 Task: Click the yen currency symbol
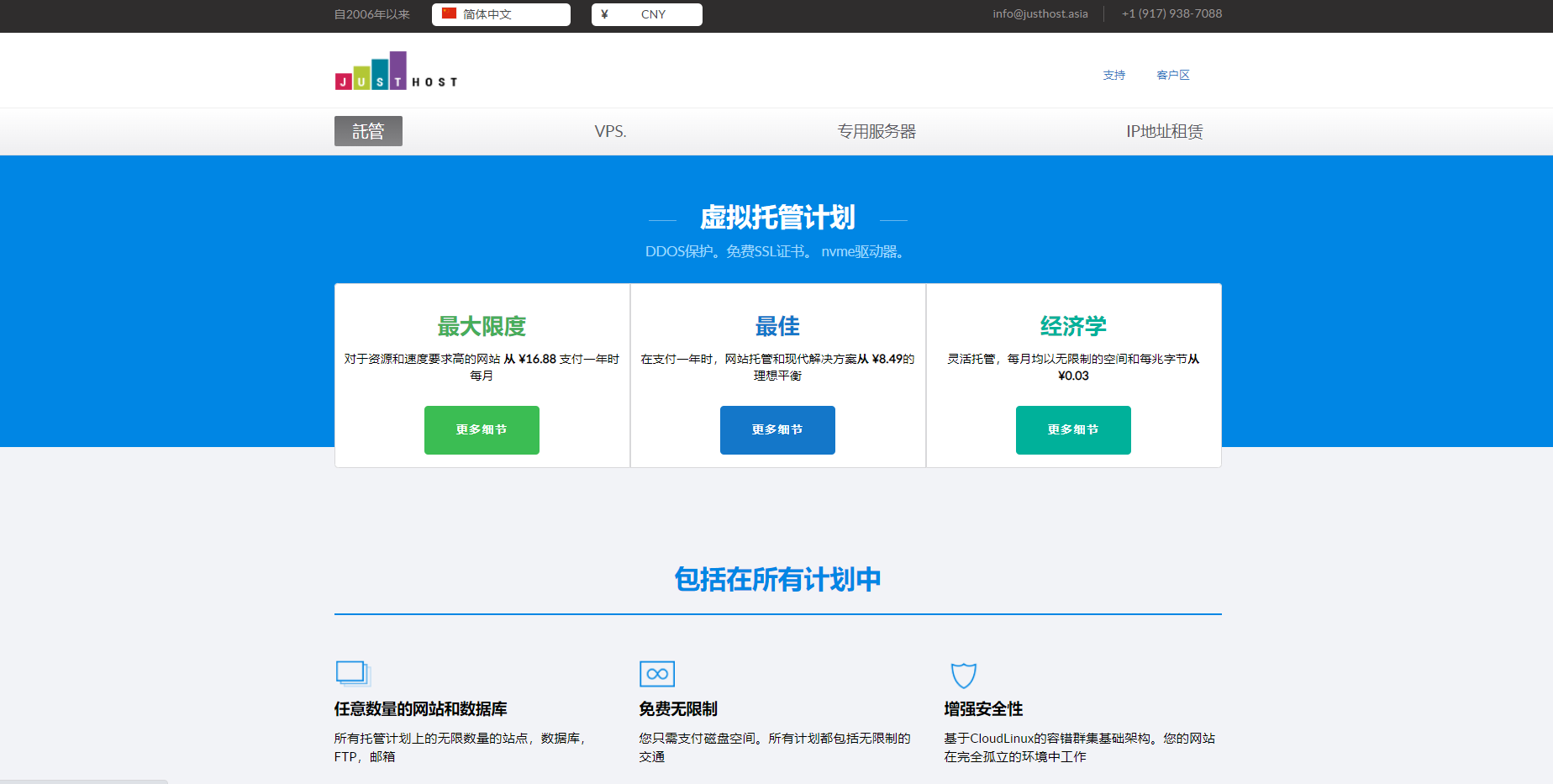[x=604, y=14]
